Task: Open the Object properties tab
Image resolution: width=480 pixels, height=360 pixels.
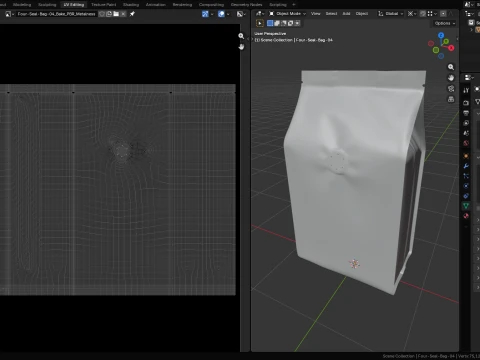Action: (466, 156)
